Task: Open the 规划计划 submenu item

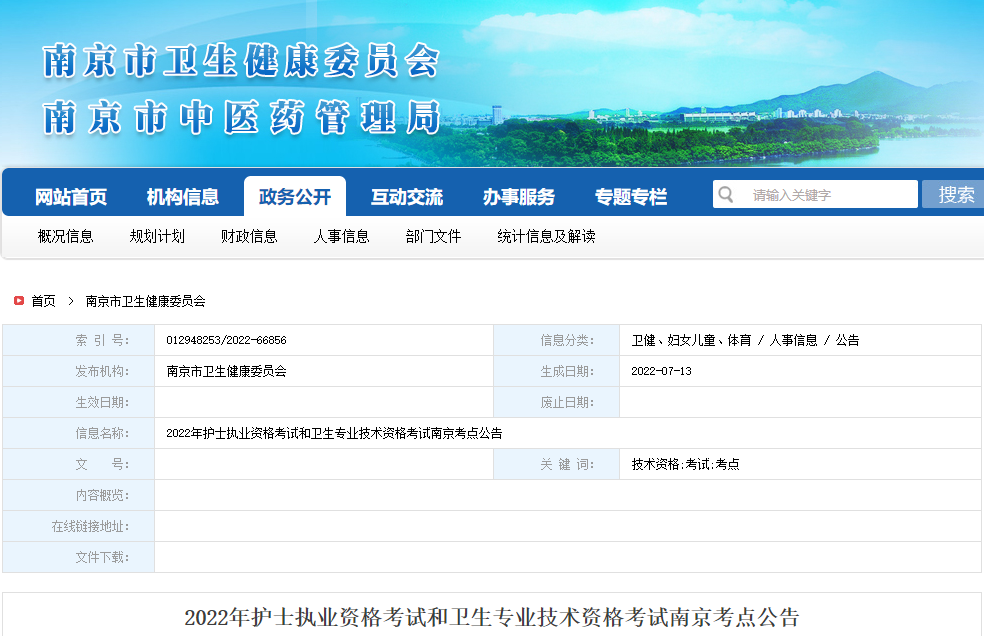Action: [x=158, y=237]
